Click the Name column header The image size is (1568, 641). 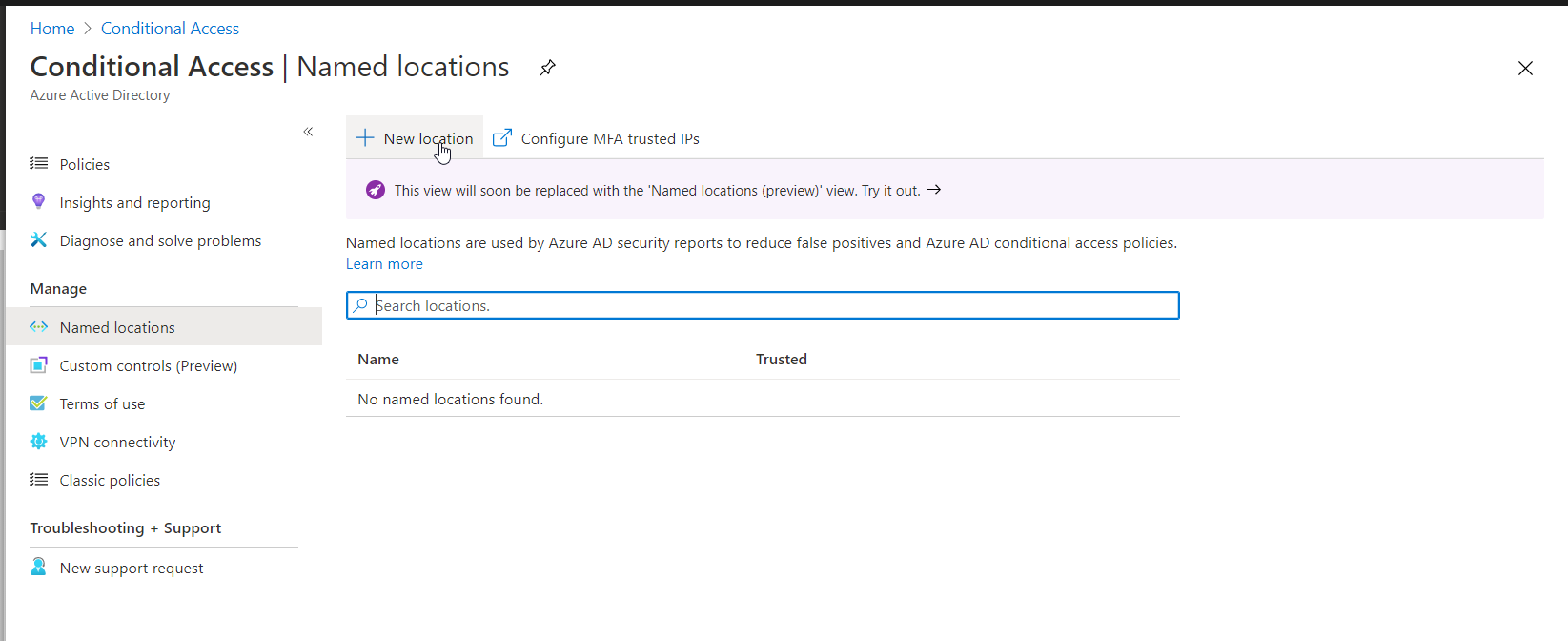(x=378, y=360)
